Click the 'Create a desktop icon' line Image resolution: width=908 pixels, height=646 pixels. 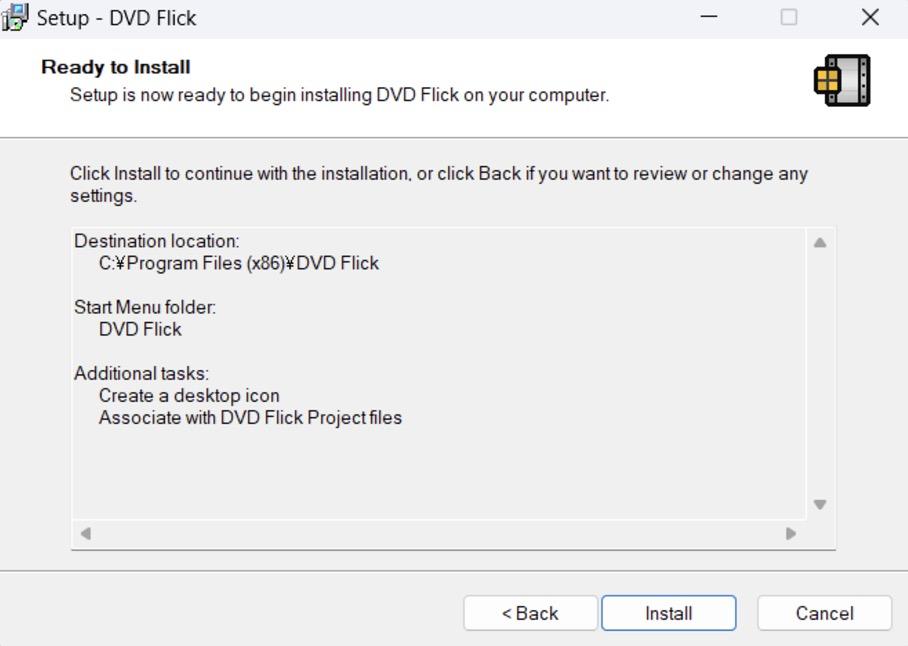pos(189,396)
